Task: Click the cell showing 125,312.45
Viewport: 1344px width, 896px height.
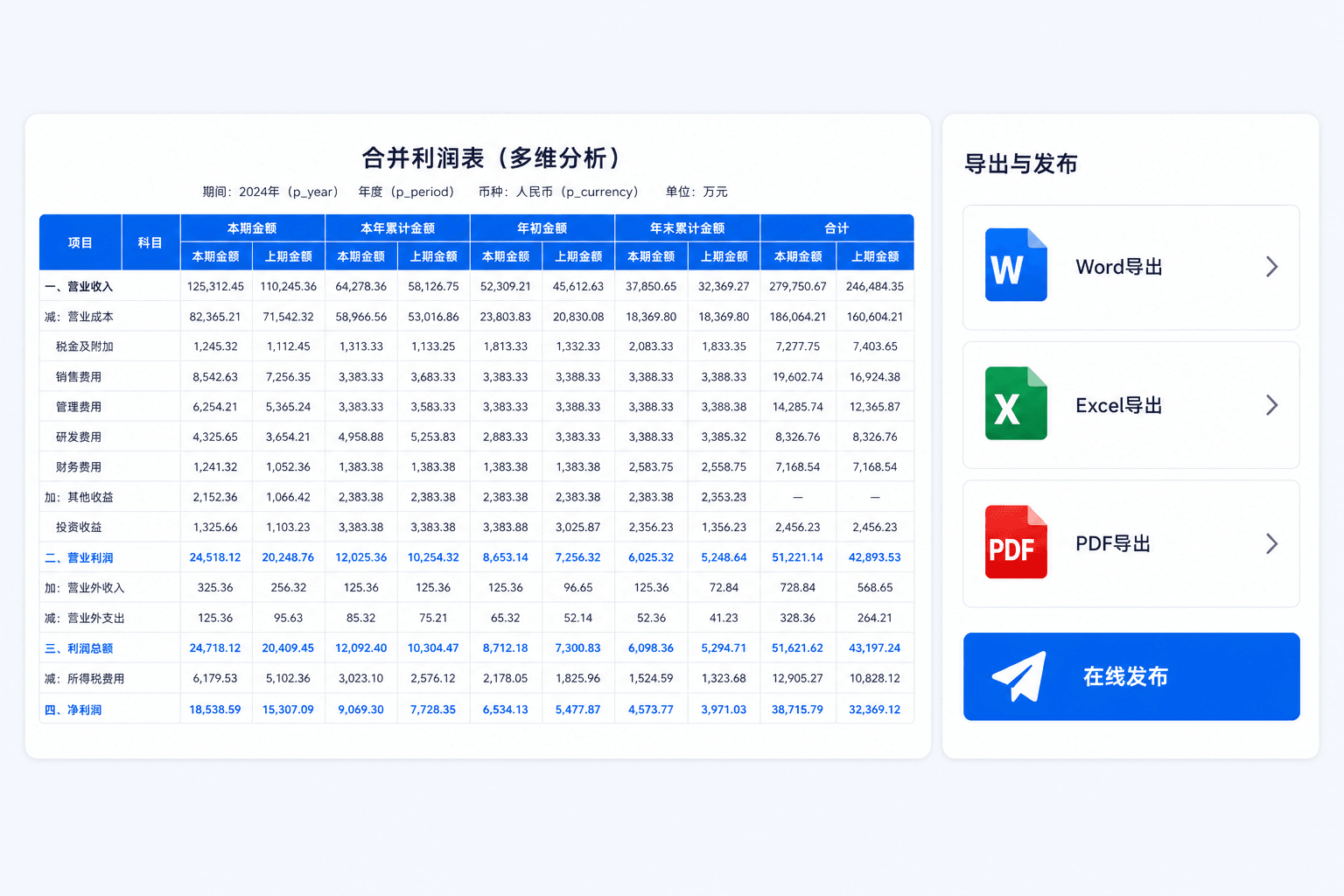Action: [x=215, y=286]
